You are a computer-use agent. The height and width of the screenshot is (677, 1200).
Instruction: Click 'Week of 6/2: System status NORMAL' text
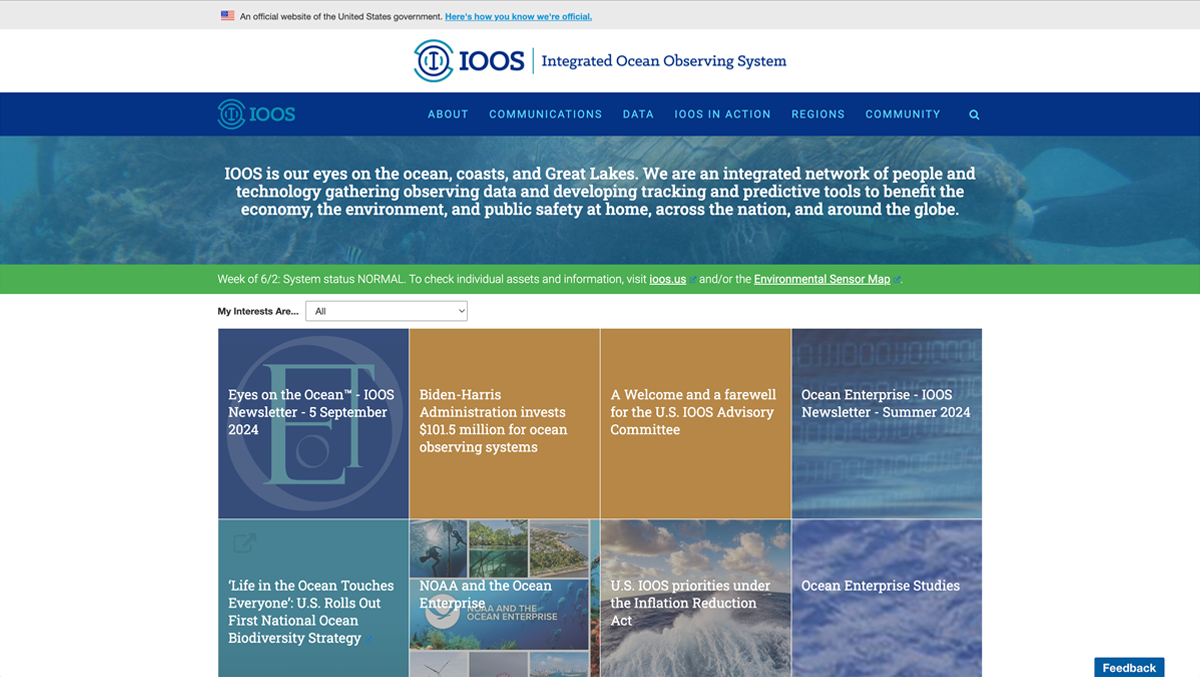click(311, 280)
